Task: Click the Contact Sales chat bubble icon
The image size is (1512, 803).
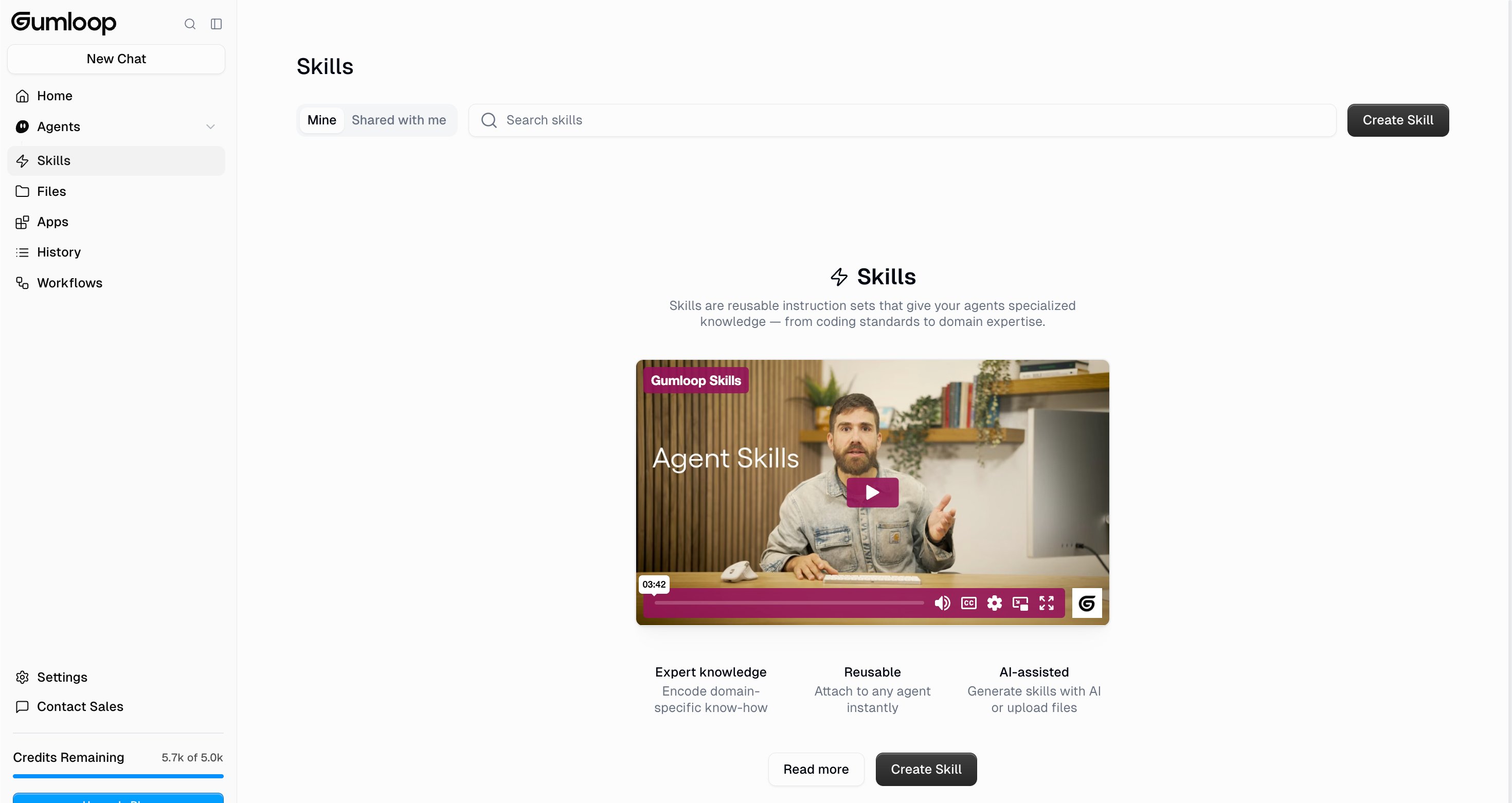Action: tap(22, 707)
